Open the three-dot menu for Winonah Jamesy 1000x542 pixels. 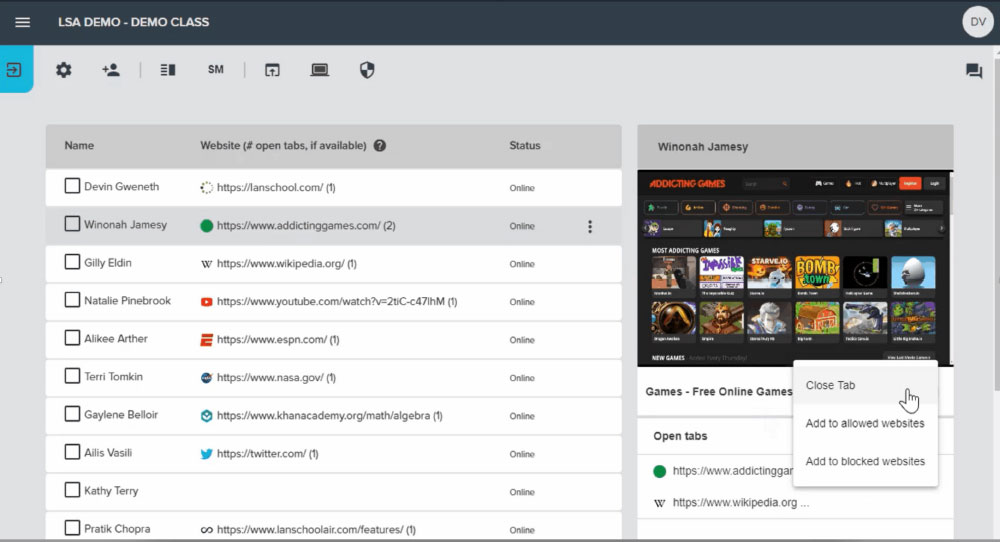590,227
